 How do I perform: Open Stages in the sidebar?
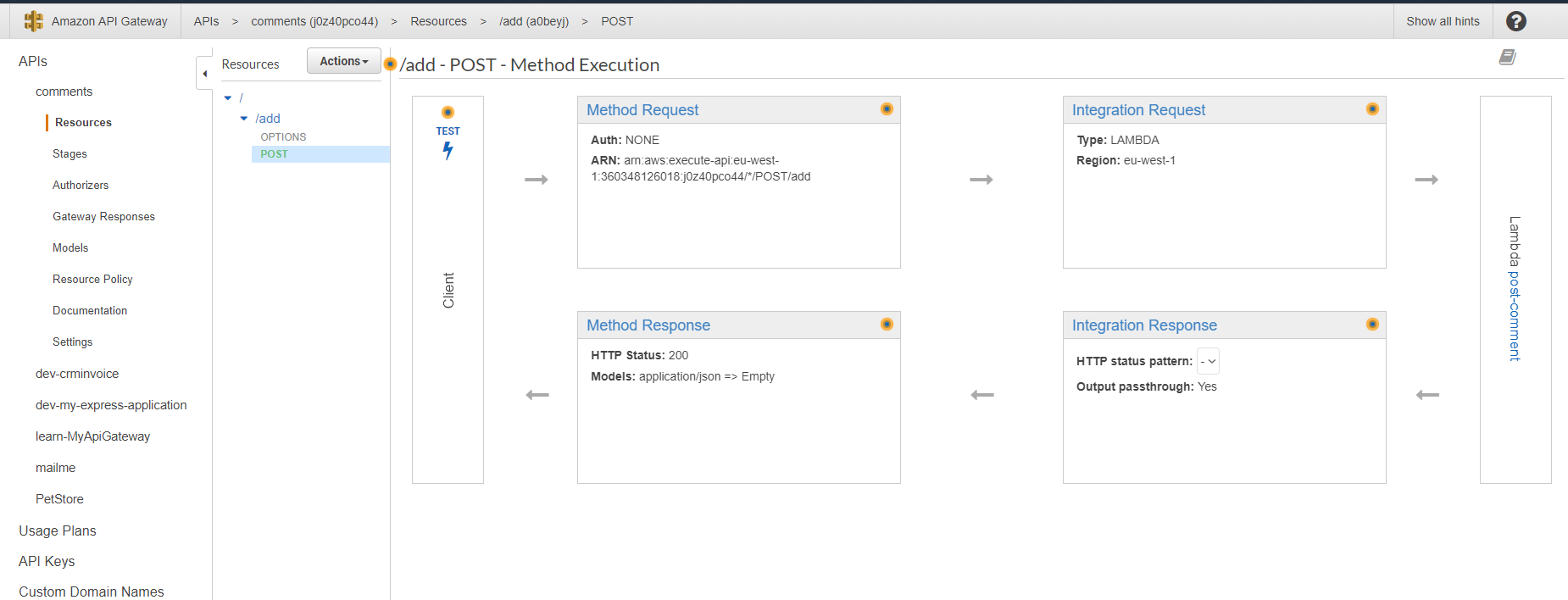(70, 154)
